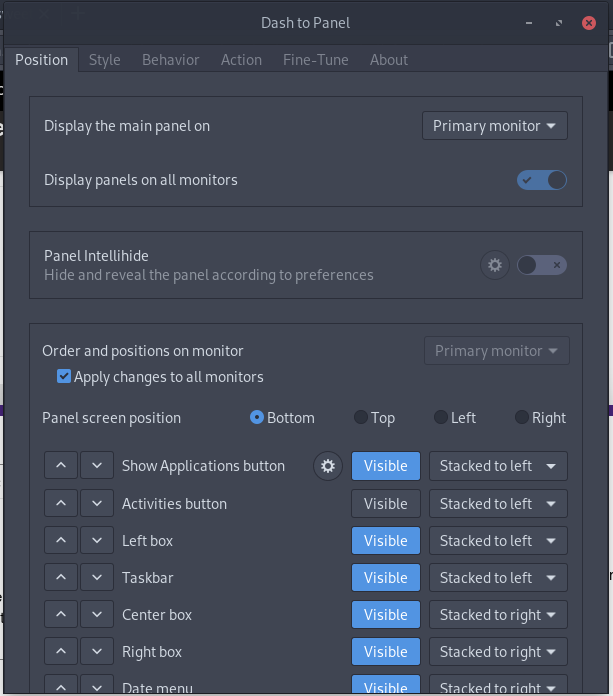Toggle Visible for Center box
613x696 pixels.
386,615
